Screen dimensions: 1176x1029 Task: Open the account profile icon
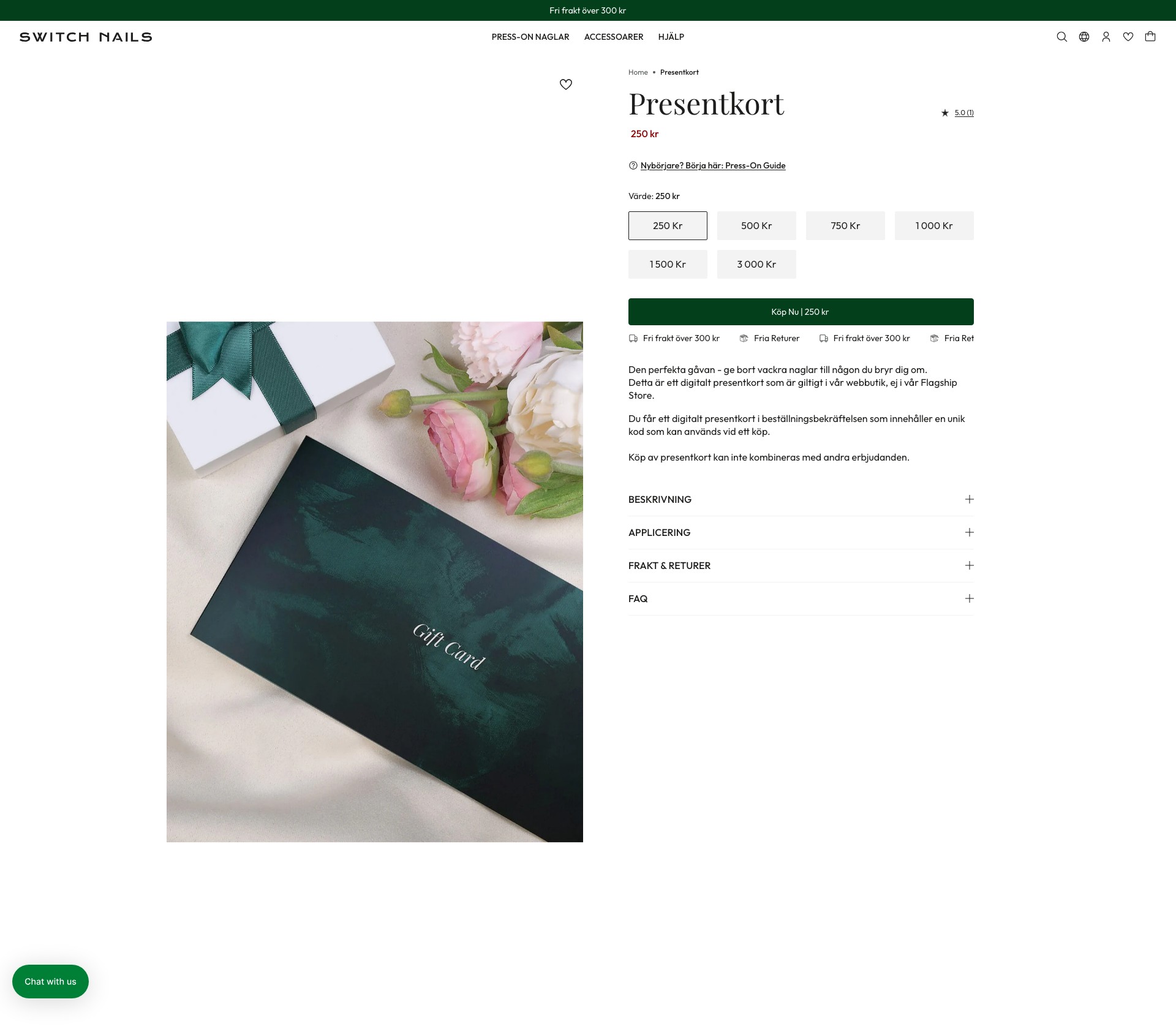coord(1106,37)
